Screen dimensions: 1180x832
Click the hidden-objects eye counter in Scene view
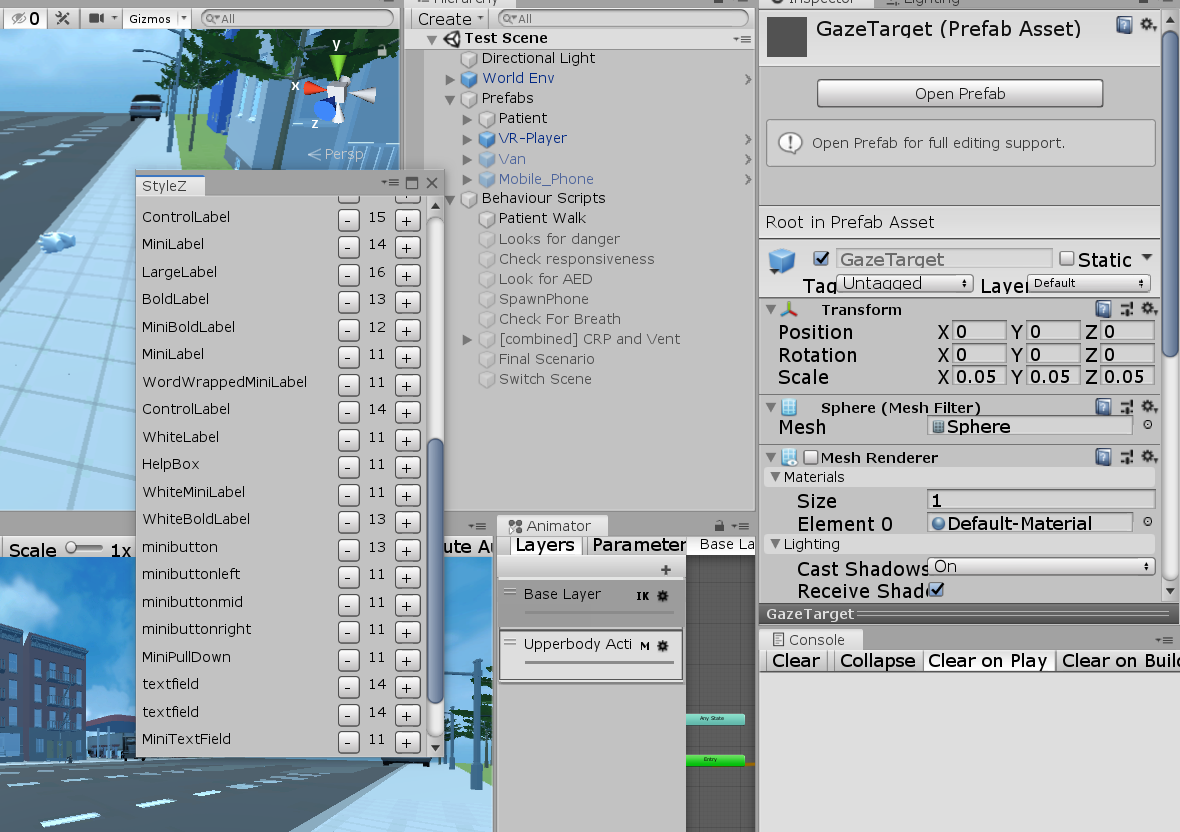point(26,18)
